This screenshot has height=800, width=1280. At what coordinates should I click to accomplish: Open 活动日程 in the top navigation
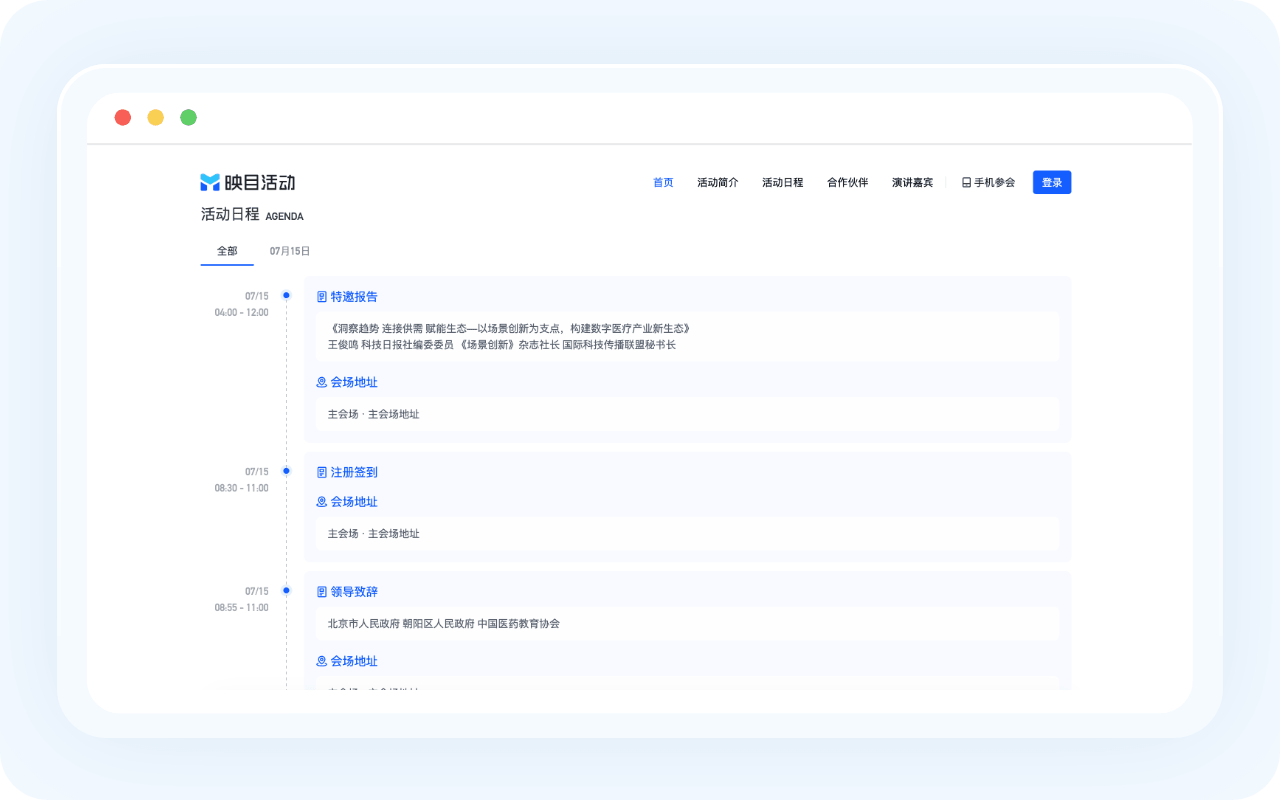click(x=783, y=183)
